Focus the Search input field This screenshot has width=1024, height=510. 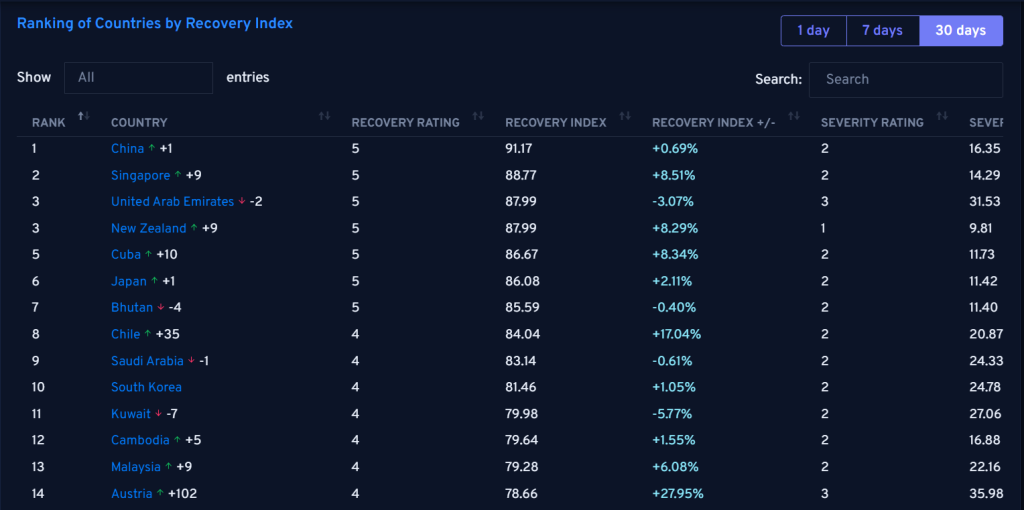(x=906, y=80)
